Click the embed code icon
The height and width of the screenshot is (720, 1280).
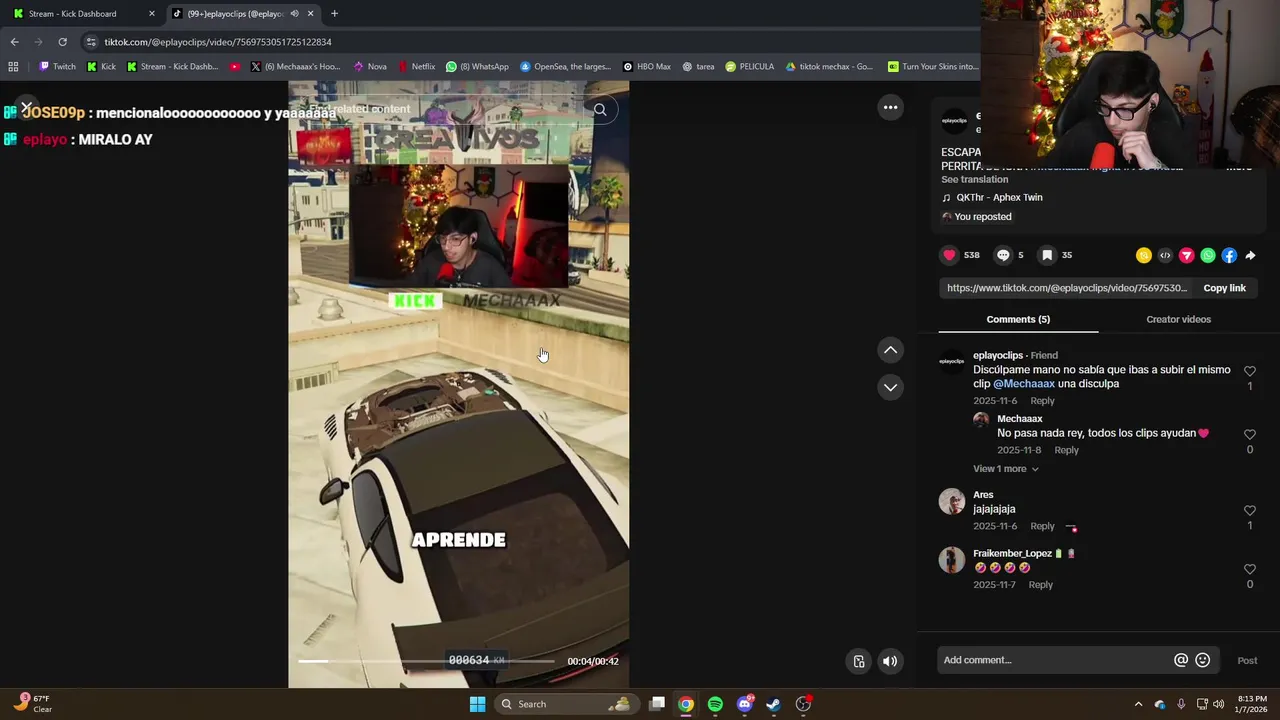(1165, 256)
